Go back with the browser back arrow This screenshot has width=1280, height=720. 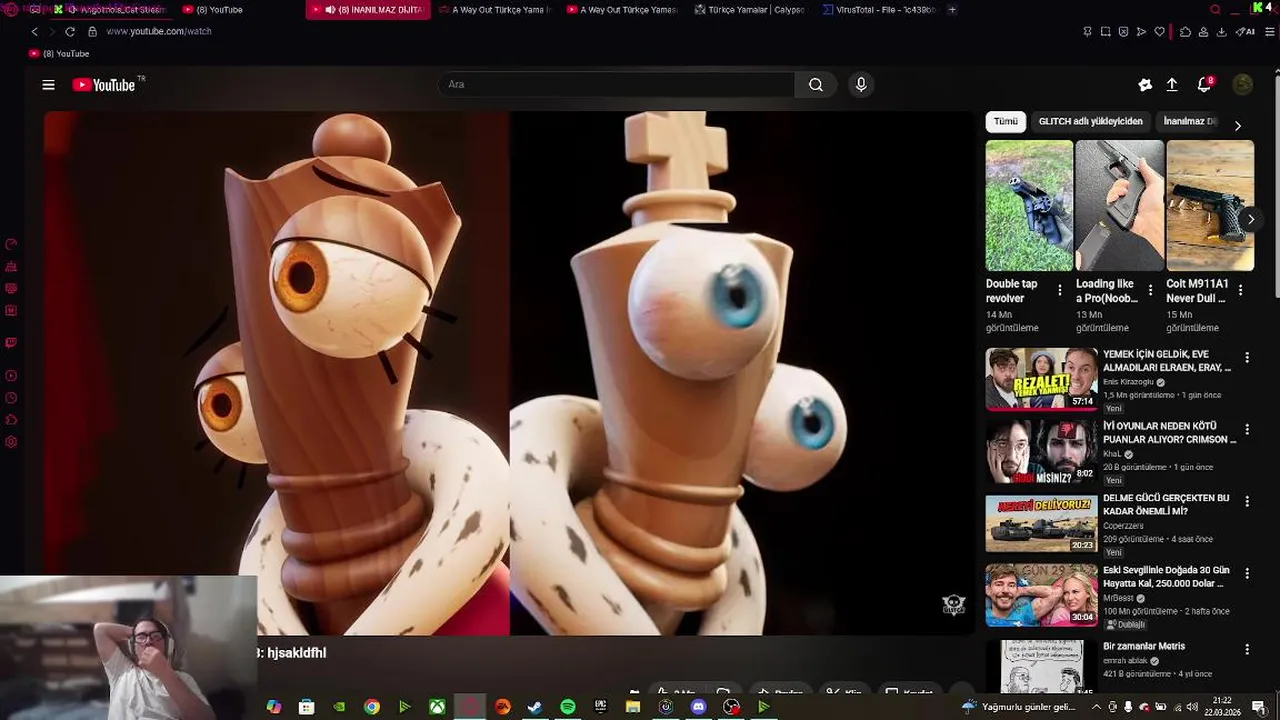coord(35,32)
